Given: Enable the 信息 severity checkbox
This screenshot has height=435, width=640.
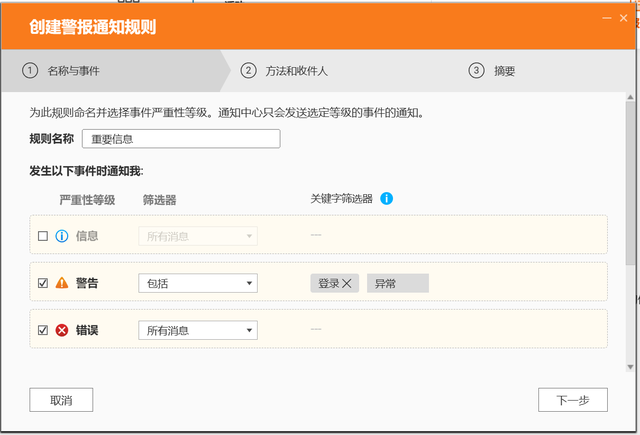Looking at the screenshot, I should tap(43, 236).
